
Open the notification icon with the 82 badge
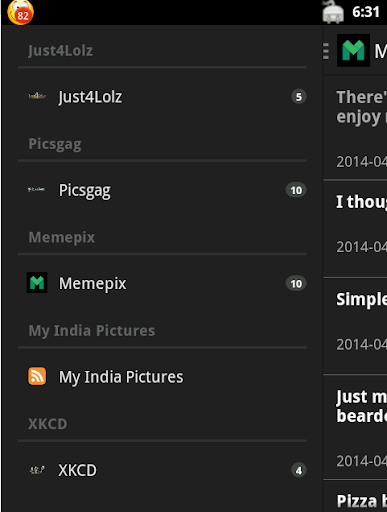(x=20, y=12)
